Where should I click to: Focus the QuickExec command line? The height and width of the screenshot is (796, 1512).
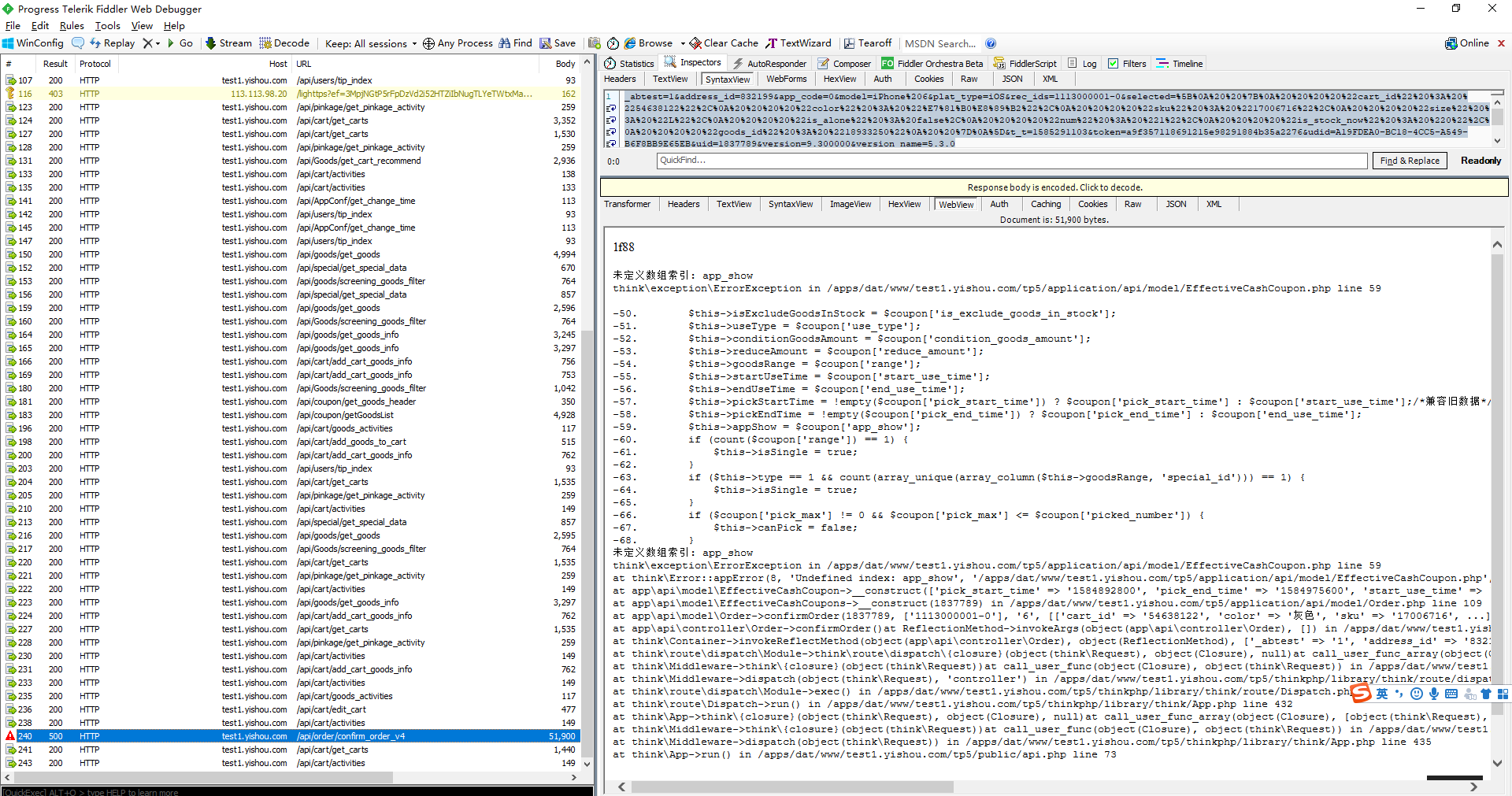[297, 791]
